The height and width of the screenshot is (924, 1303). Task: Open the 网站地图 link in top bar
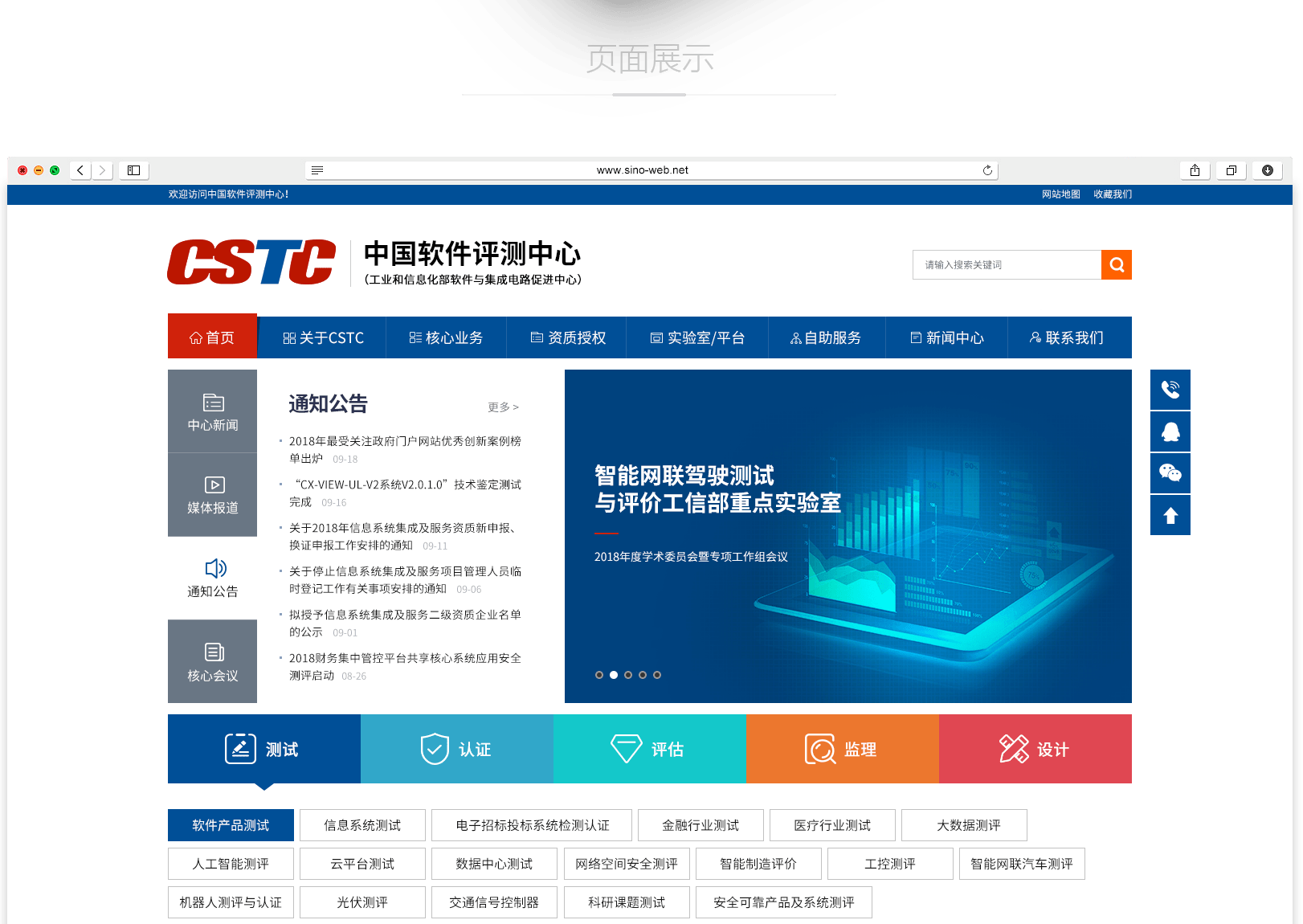pyautogui.click(x=1060, y=194)
